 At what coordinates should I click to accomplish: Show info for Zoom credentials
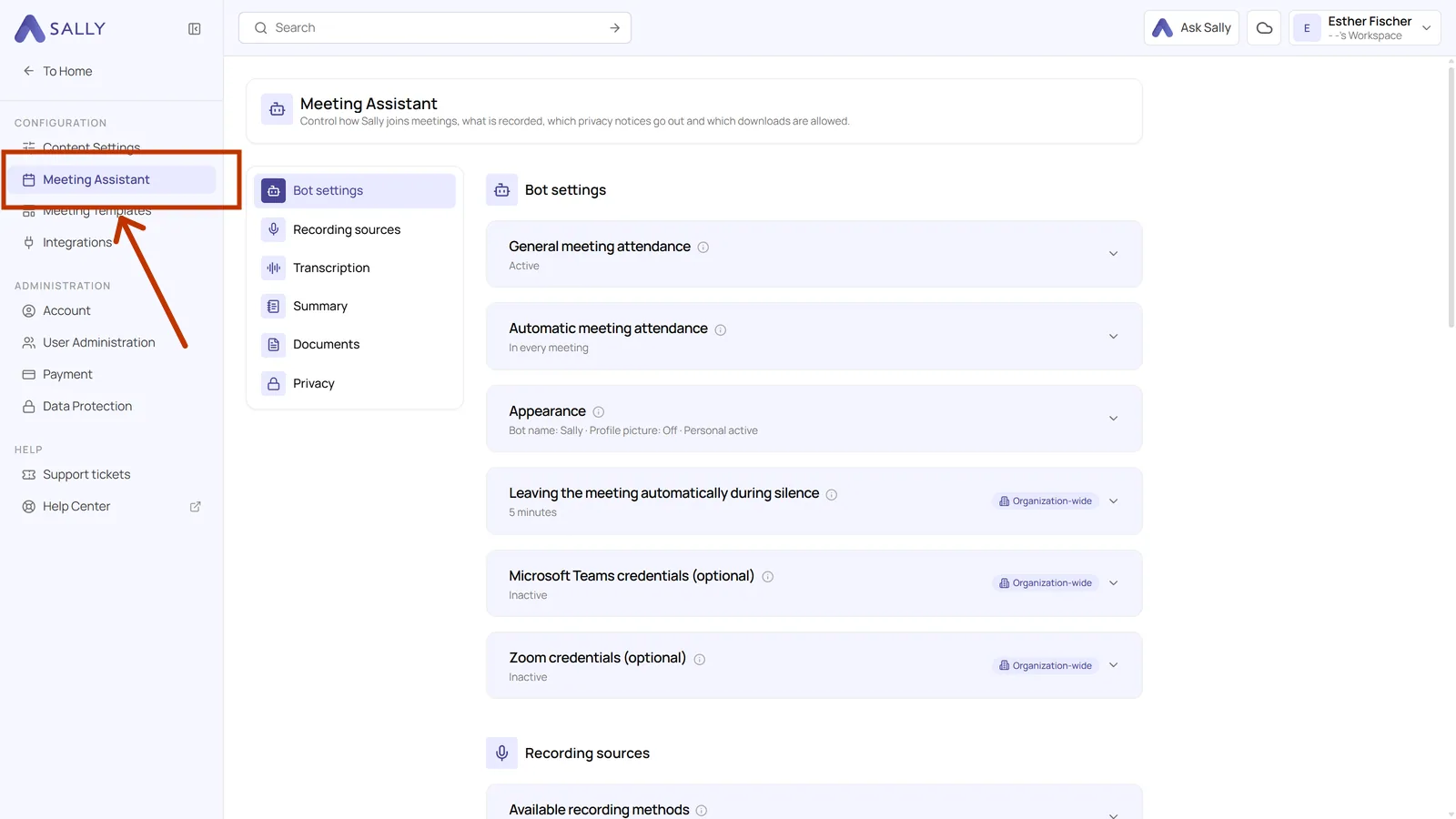point(700,659)
